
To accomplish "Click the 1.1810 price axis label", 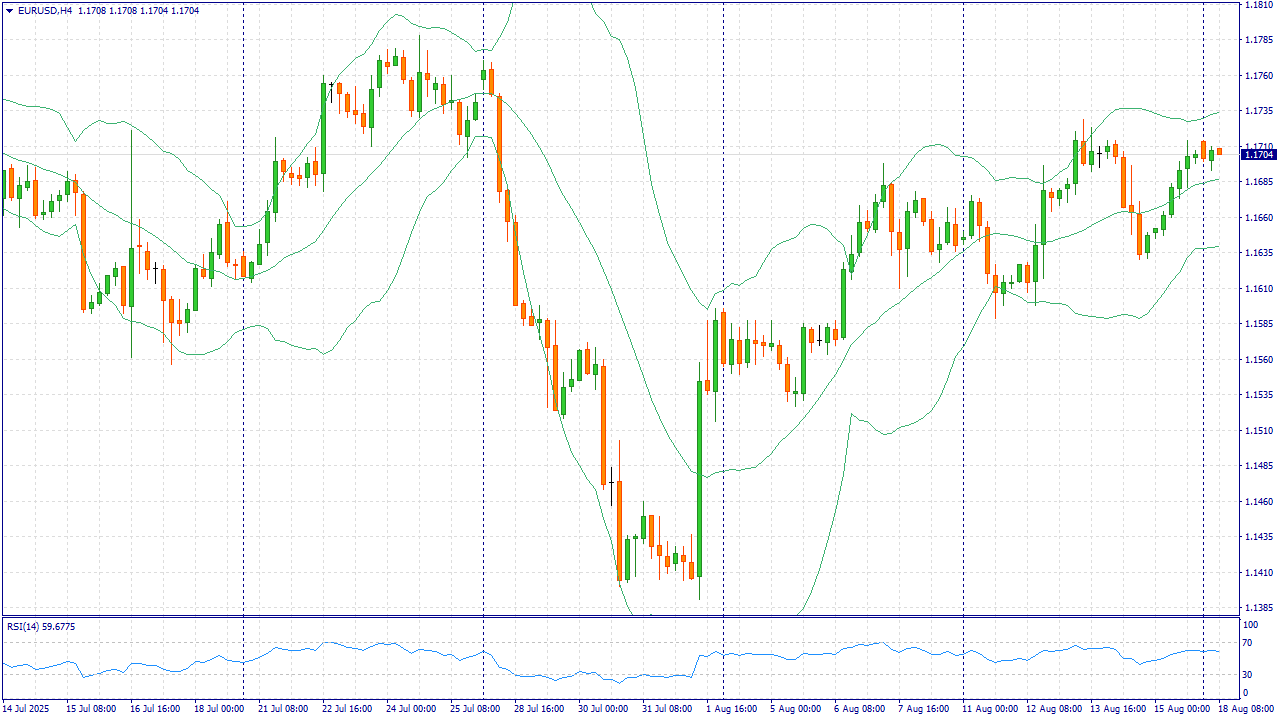I will [1258, 5].
